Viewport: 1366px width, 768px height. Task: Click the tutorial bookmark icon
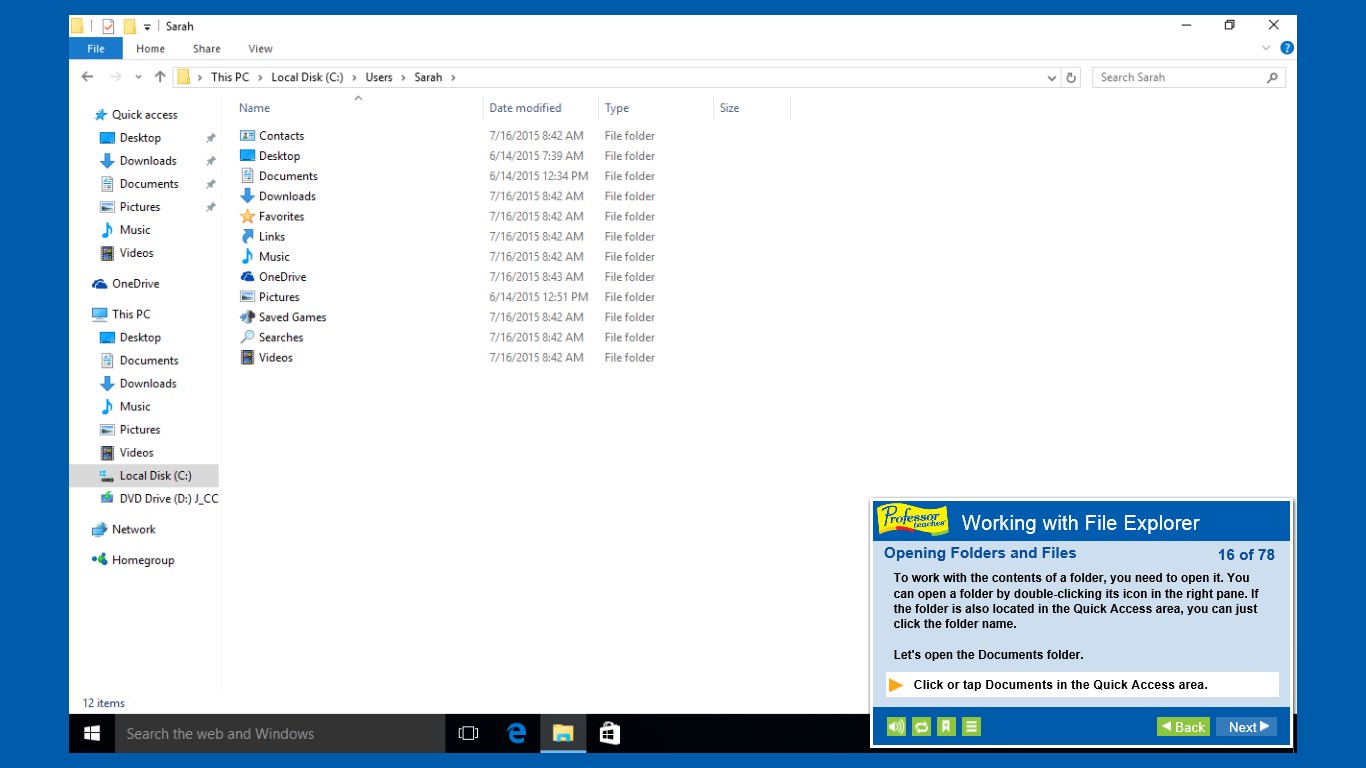tap(946, 727)
